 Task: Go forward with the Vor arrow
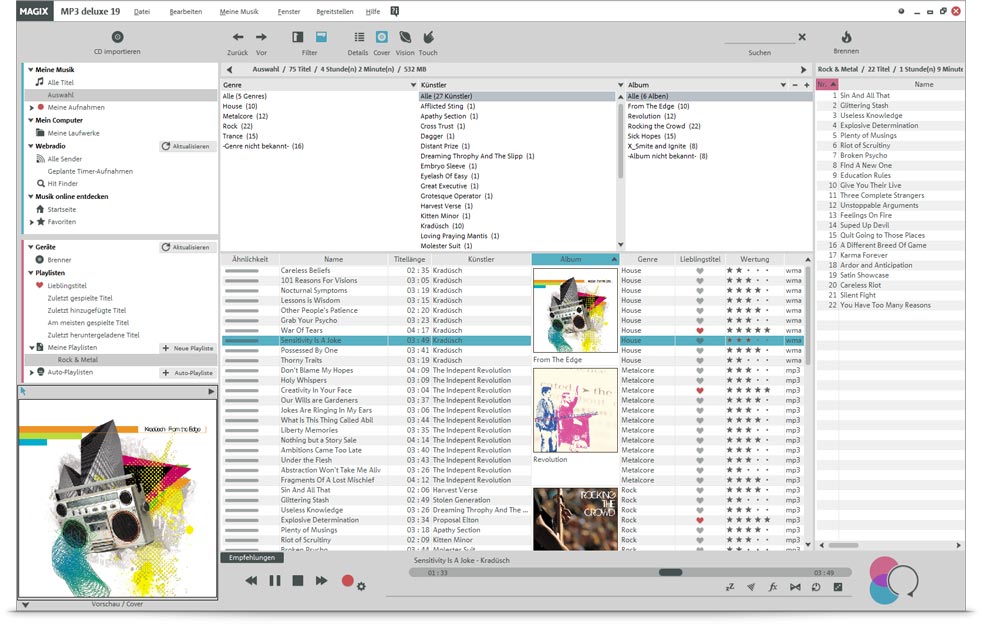point(261,37)
